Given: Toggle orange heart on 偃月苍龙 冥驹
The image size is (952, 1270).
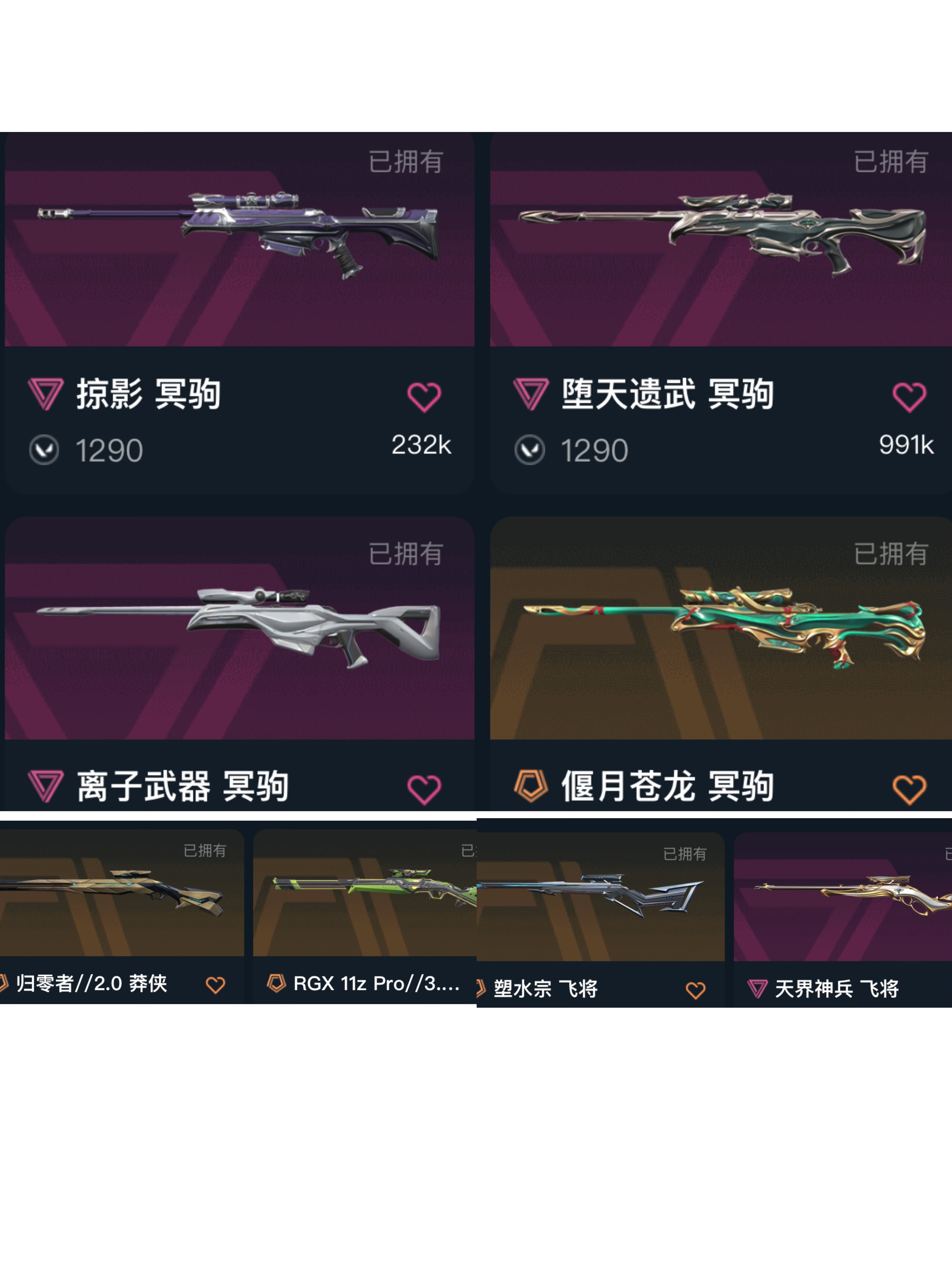Looking at the screenshot, I should tap(909, 789).
